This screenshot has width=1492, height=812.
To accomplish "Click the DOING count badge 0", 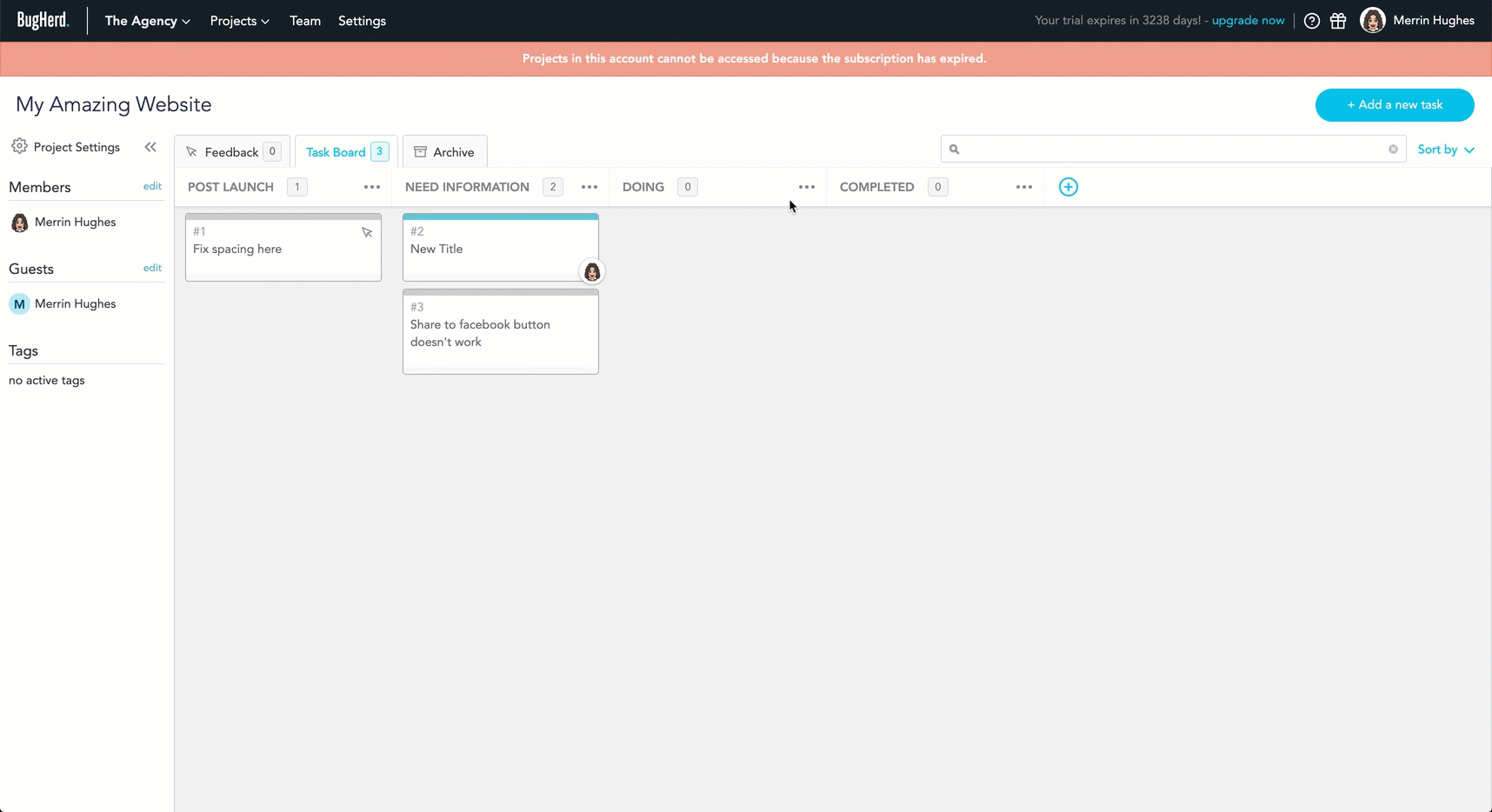I will coord(688,187).
